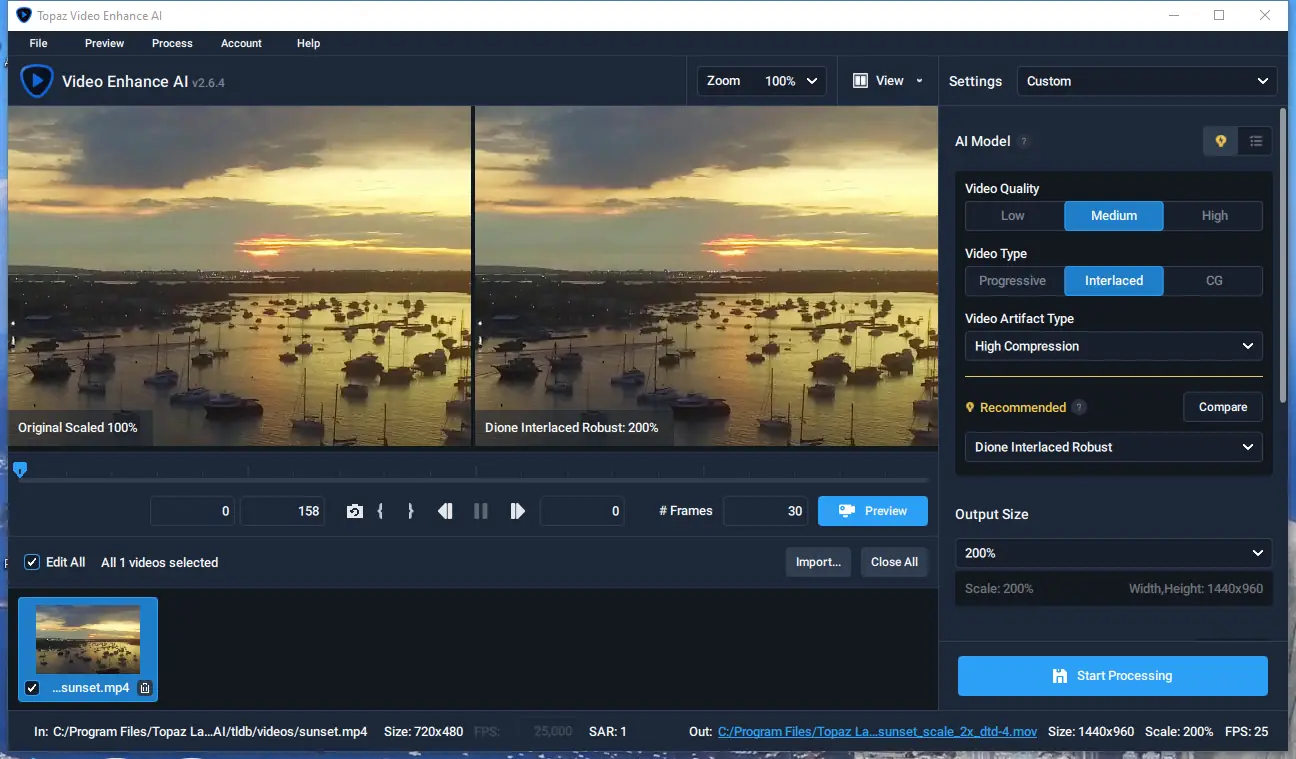This screenshot has width=1296, height=759.
Task: Set trim end with the right brace icon
Action: click(x=410, y=510)
